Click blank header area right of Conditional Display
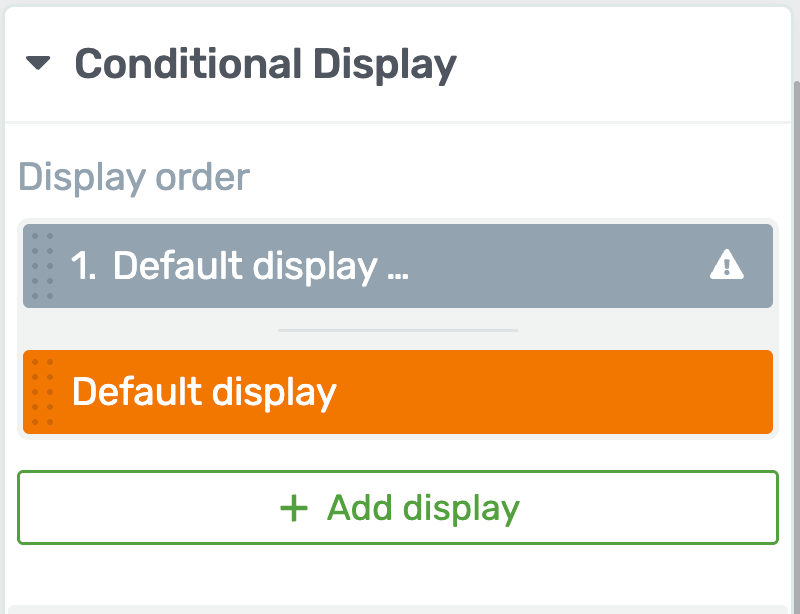 622,65
